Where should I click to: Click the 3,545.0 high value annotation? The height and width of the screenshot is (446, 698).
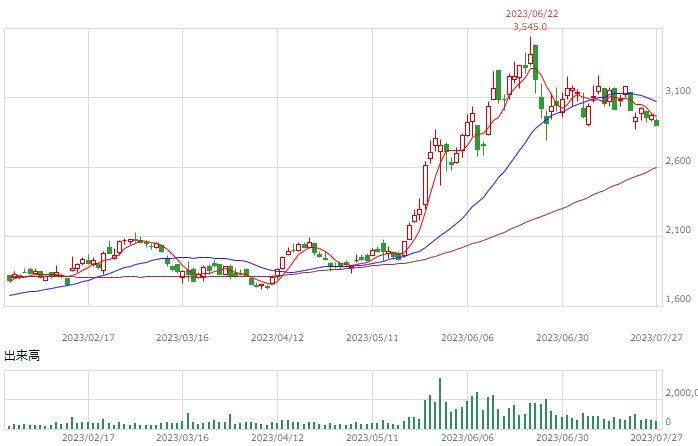click(x=530, y=27)
